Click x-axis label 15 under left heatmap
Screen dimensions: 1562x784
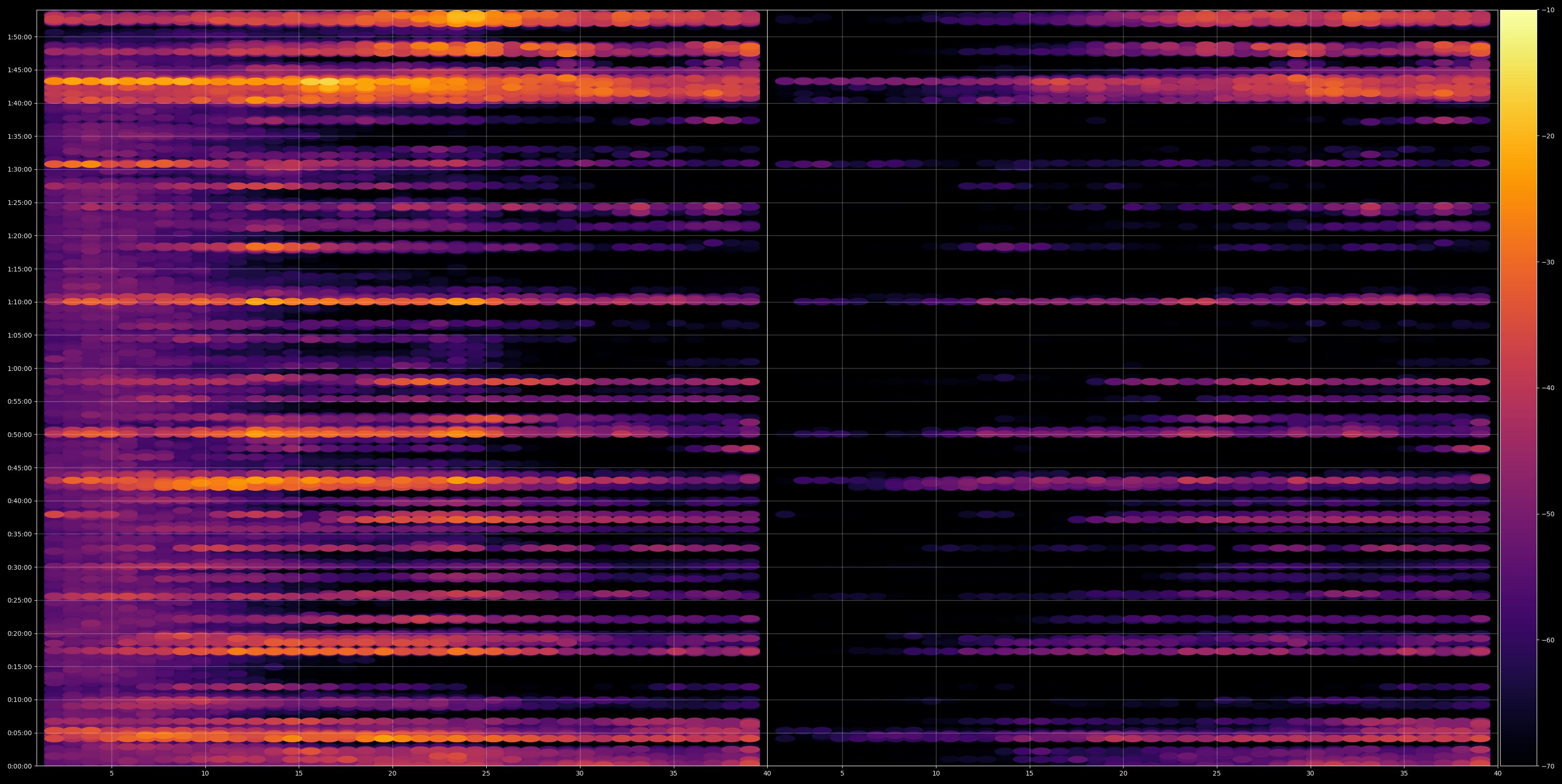299,773
